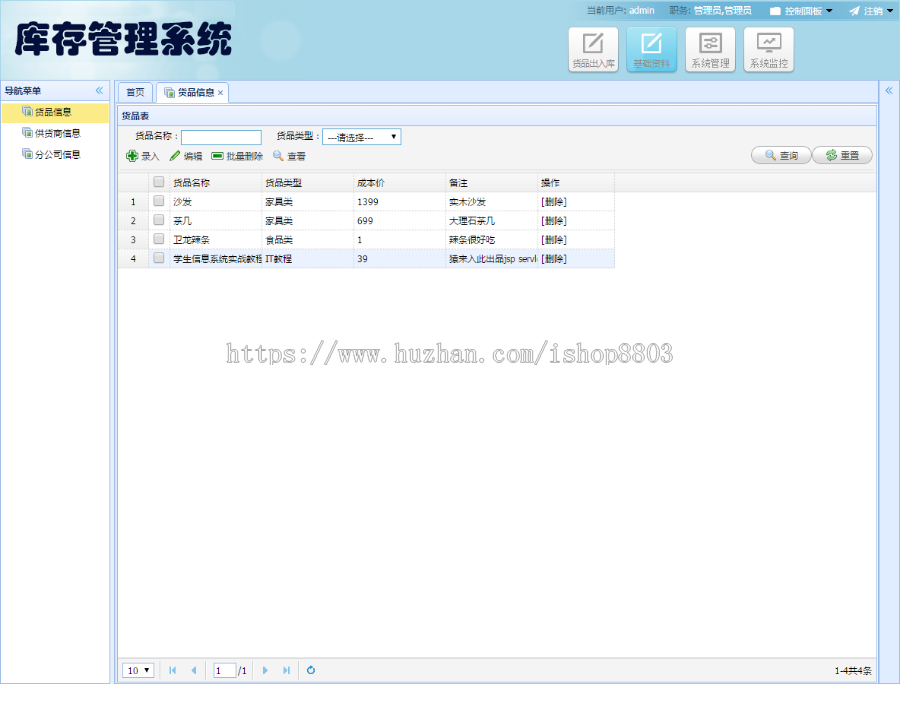Check the checkbox for 沙发 row
Image resolution: width=900 pixels, height=703 pixels.
pos(159,201)
